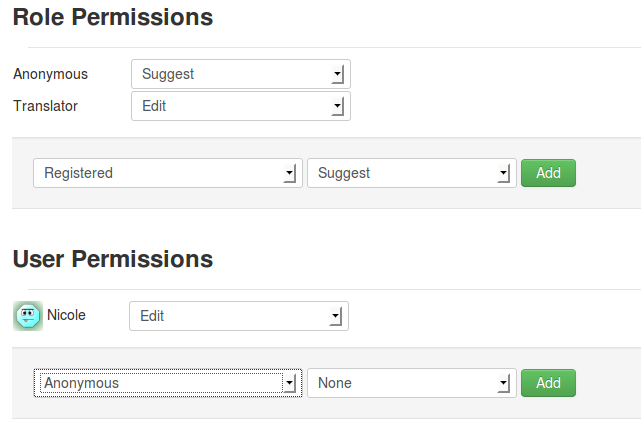Viewport: 641px width, 433px height.
Task: Click the arrow on Anonymous role's Suggest dropdown
Action: coord(337,74)
